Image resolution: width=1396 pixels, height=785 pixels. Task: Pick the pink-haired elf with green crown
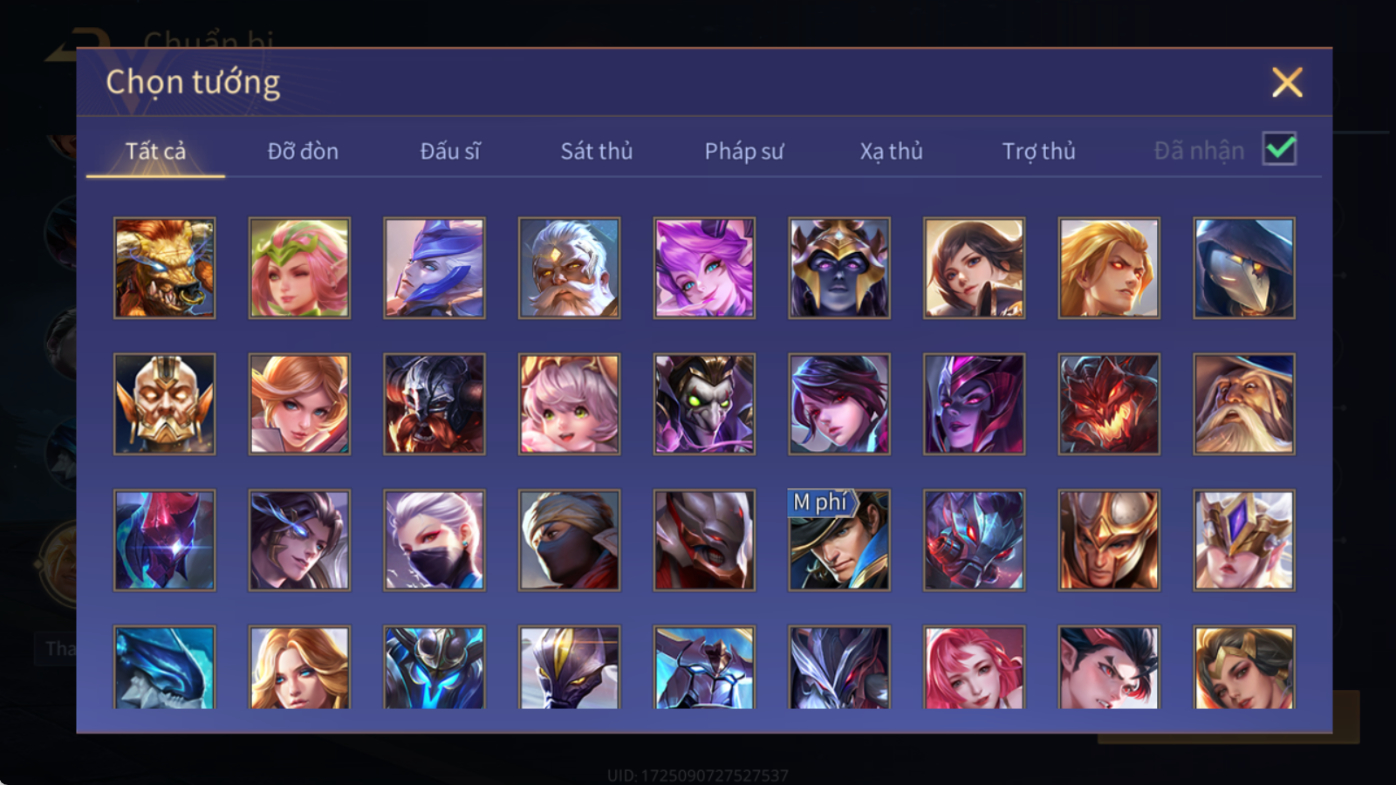(x=299, y=268)
